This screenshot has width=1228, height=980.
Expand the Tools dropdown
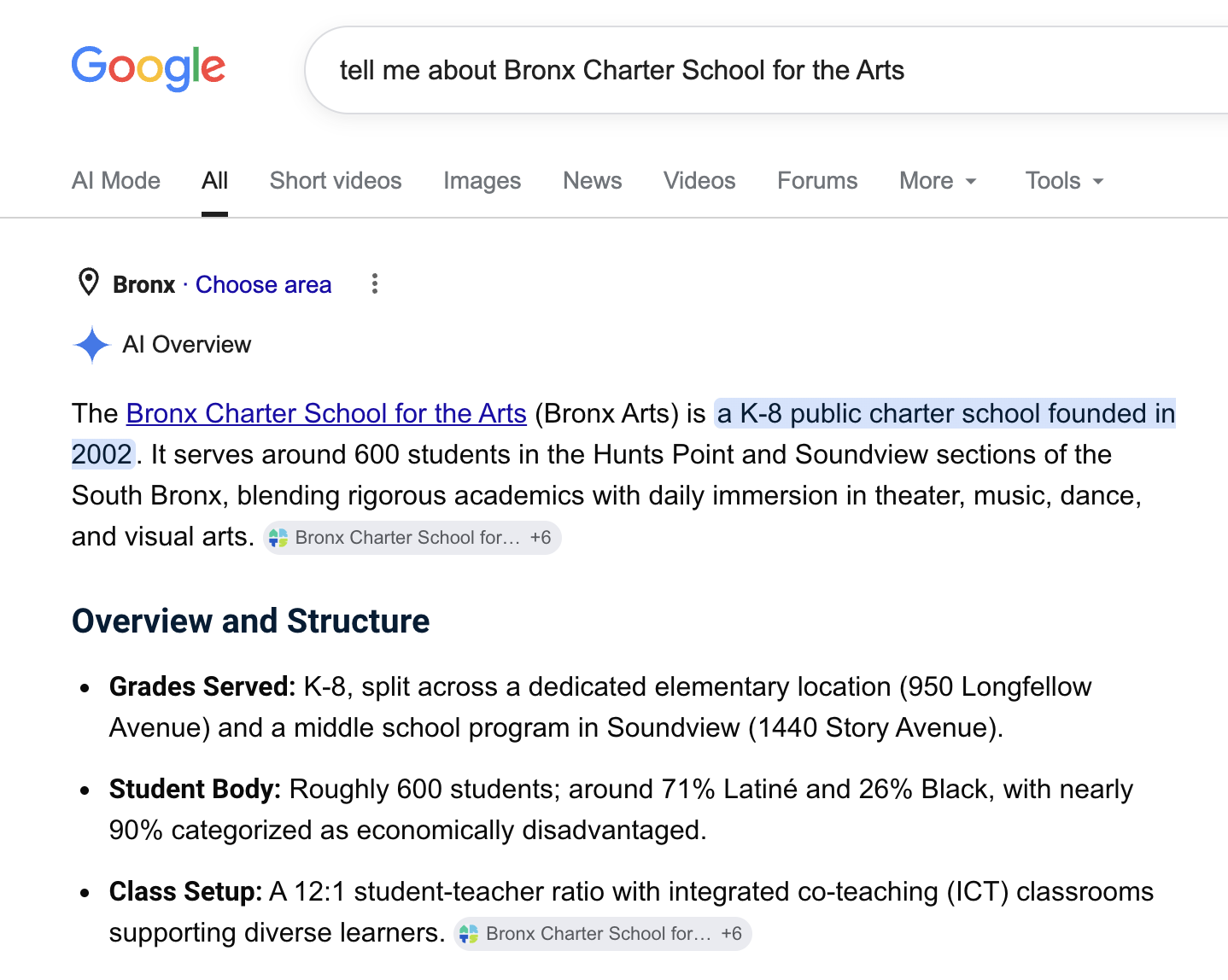tap(1064, 181)
